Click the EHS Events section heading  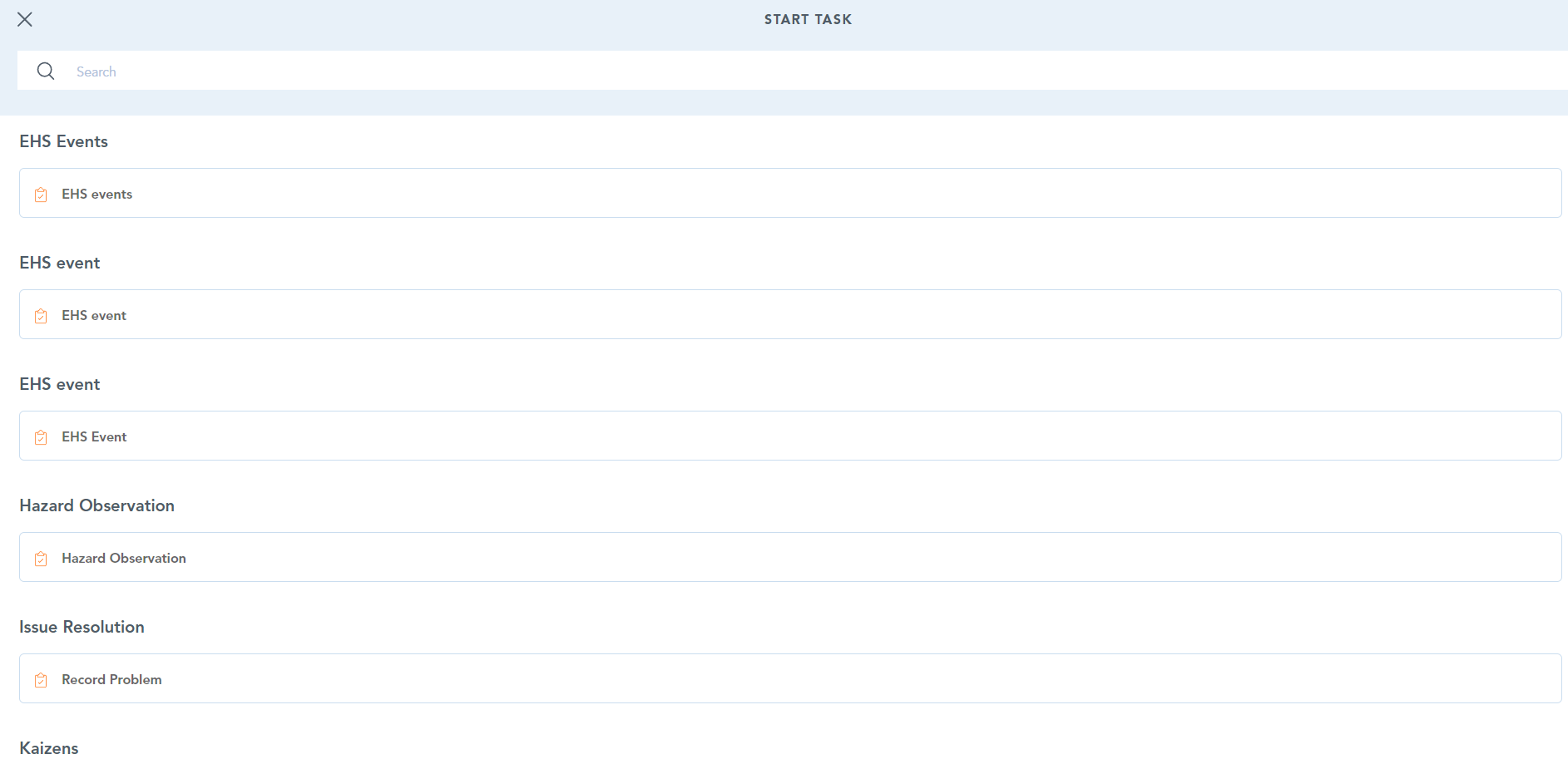tap(64, 141)
